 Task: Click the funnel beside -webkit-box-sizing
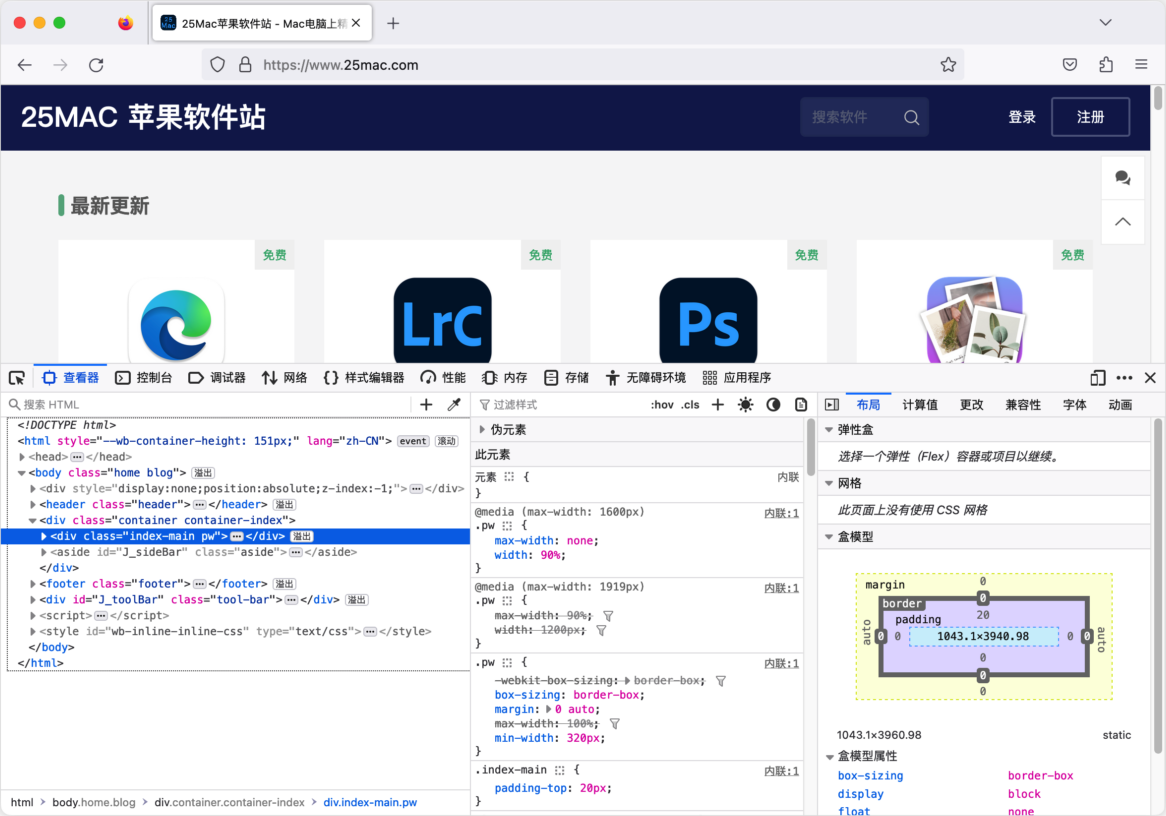point(721,681)
